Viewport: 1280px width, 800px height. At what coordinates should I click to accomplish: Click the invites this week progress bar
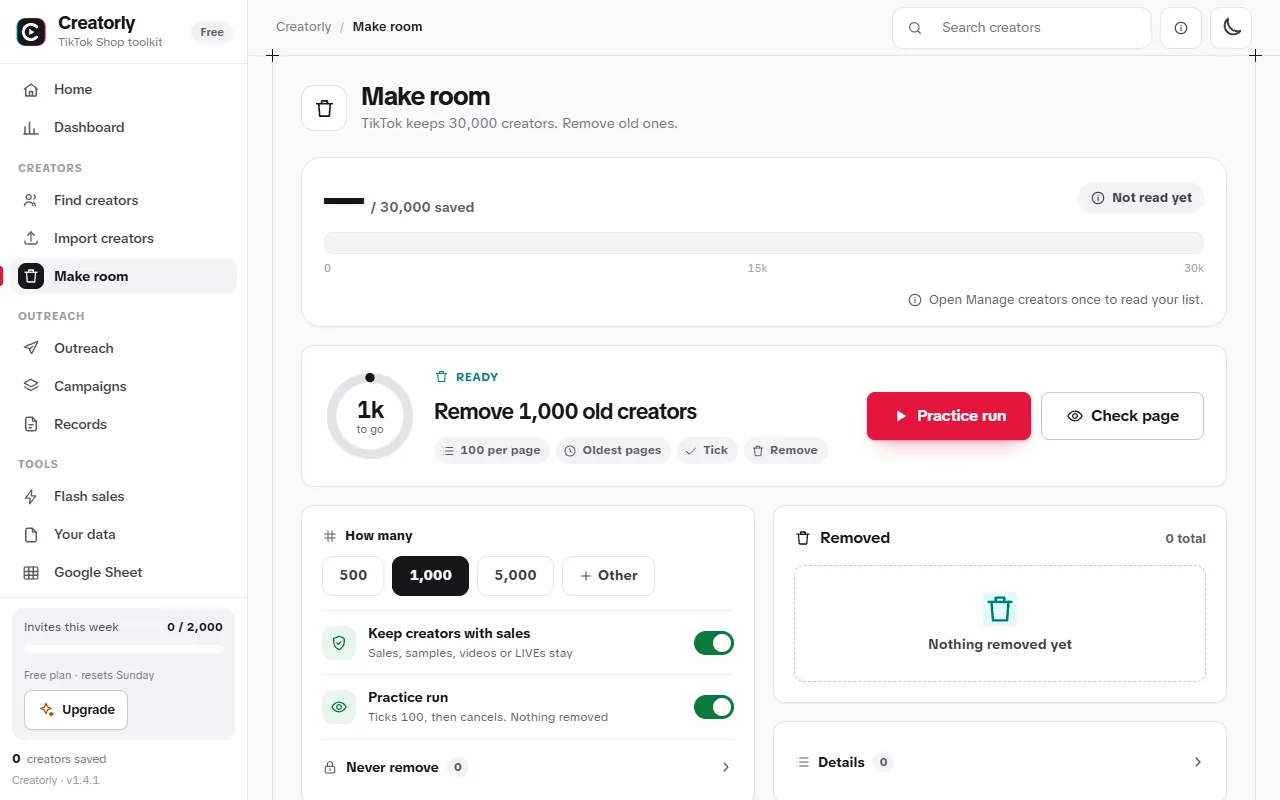(x=124, y=649)
